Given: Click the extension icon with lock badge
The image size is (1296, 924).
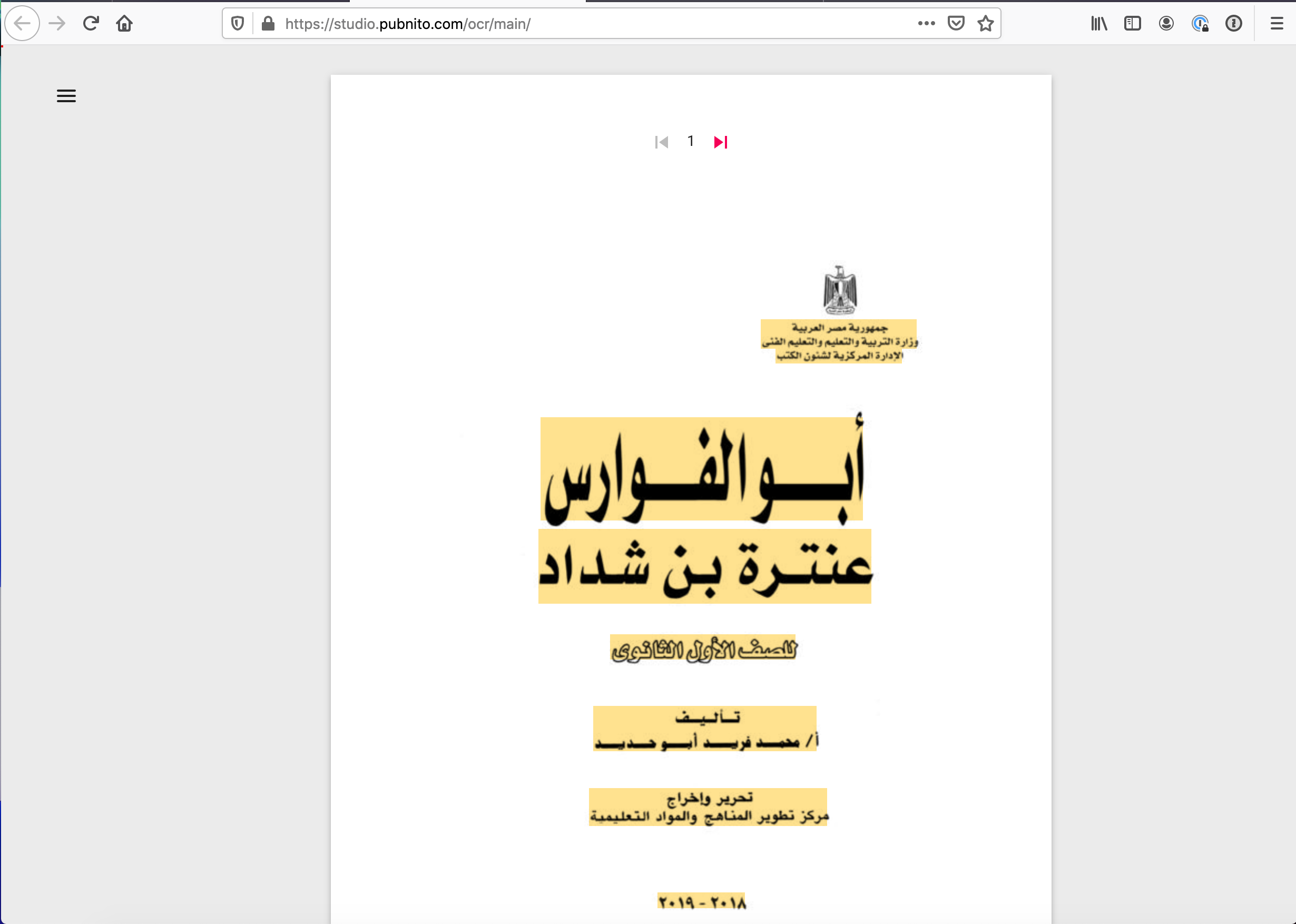Looking at the screenshot, I should tap(1200, 23).
